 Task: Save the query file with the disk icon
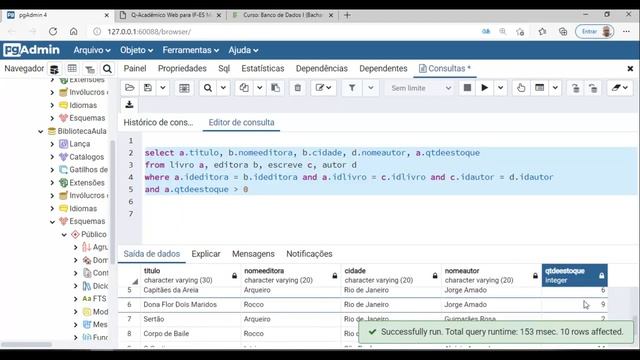point(148,88)
